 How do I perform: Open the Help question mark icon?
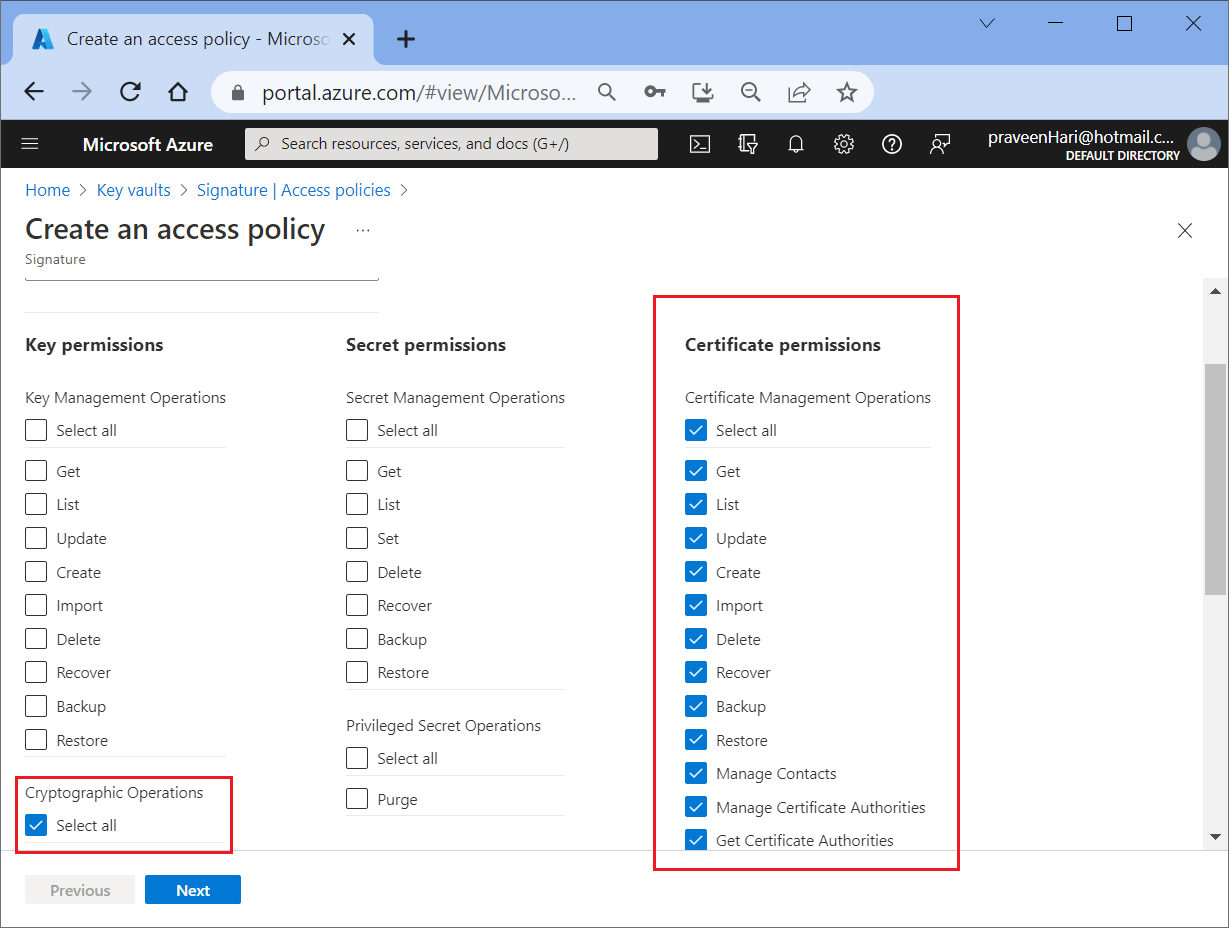pyautogui.click(x=892, y=144)
